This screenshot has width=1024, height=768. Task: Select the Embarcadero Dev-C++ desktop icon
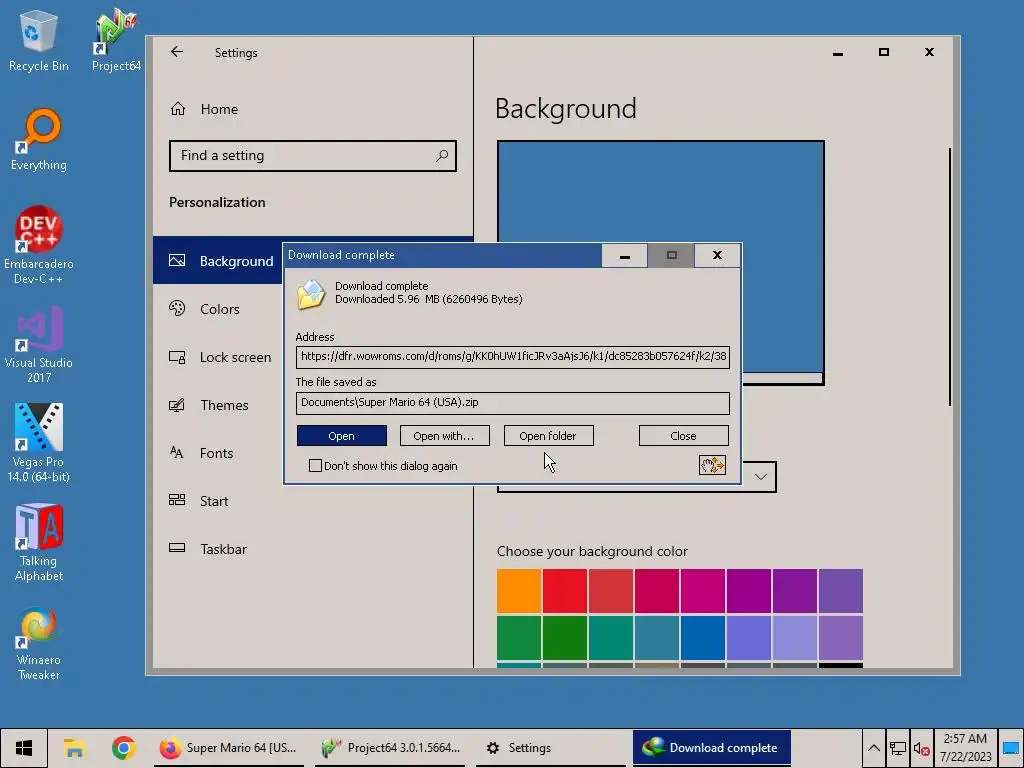[x=39, y=246]
